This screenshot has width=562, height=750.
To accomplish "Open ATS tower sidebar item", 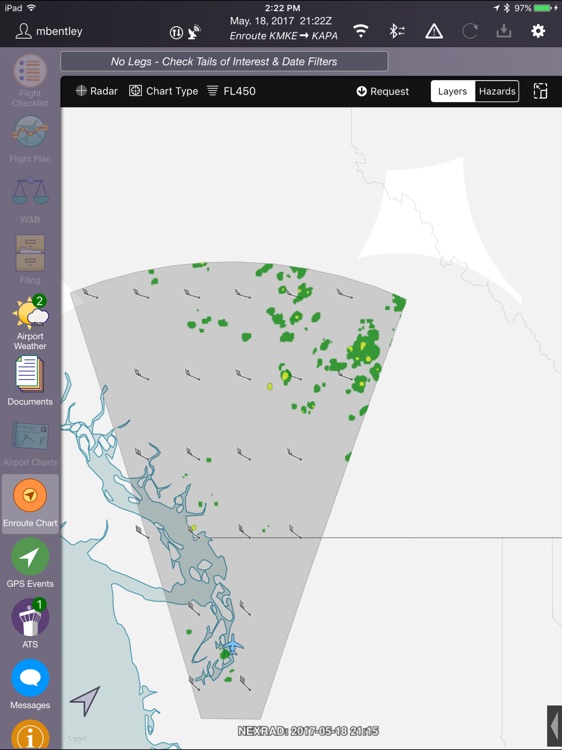I will 30,623.
